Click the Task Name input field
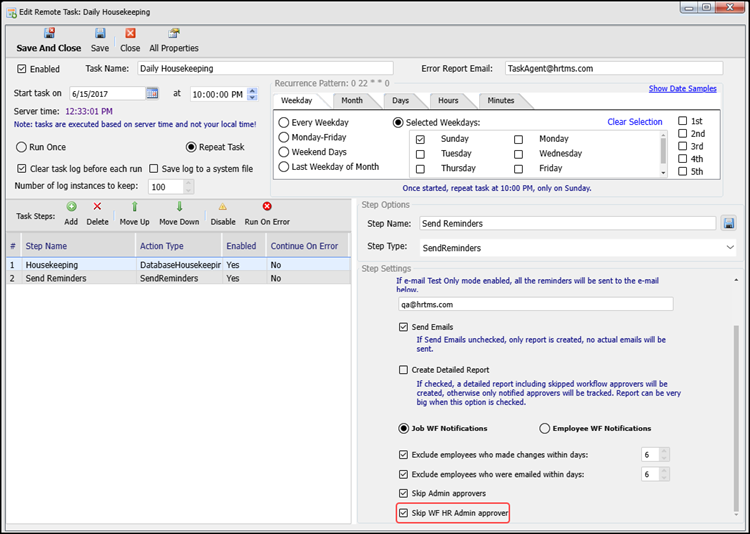The image size is (750, 534). [x=264, y=69]
